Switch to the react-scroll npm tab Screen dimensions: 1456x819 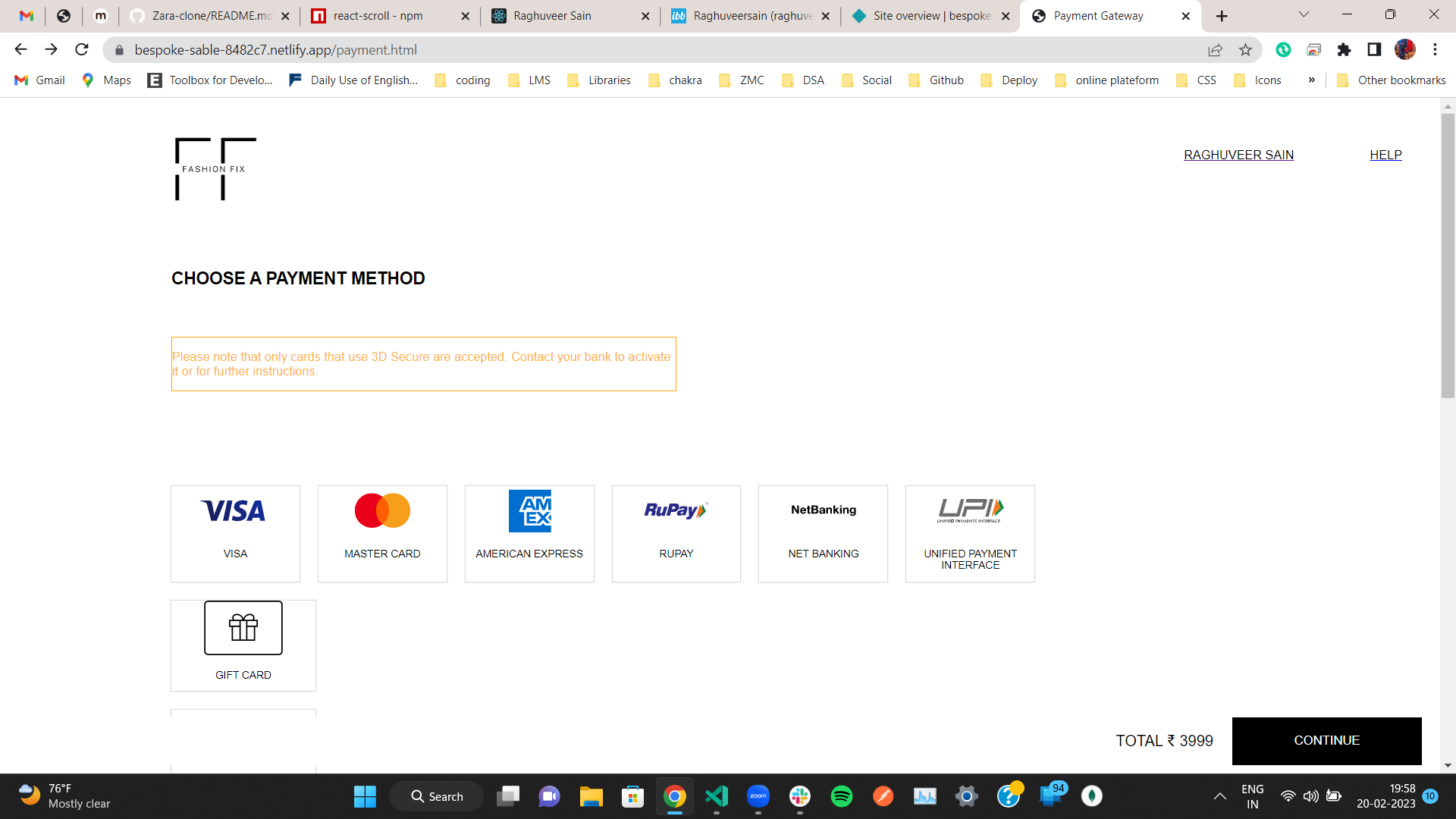(x=378, y=16)
